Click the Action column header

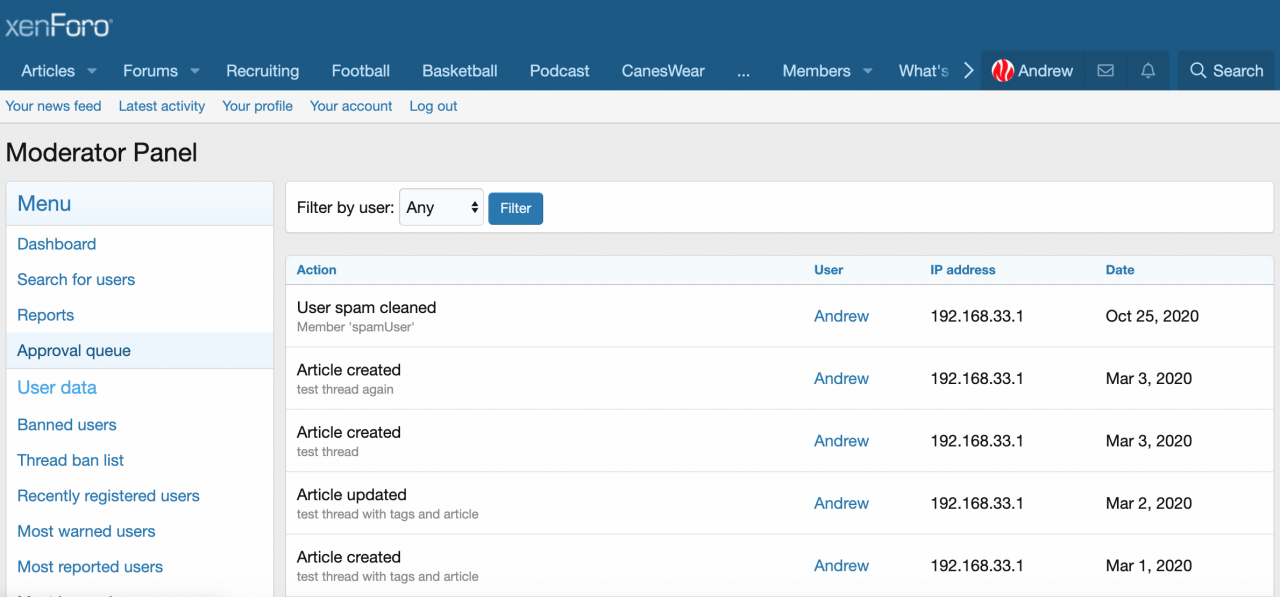pos(316,270)
